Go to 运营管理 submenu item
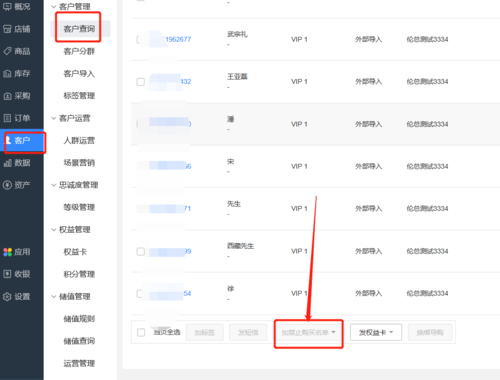Viewport: 500px width, 380px height. [79, 363]
